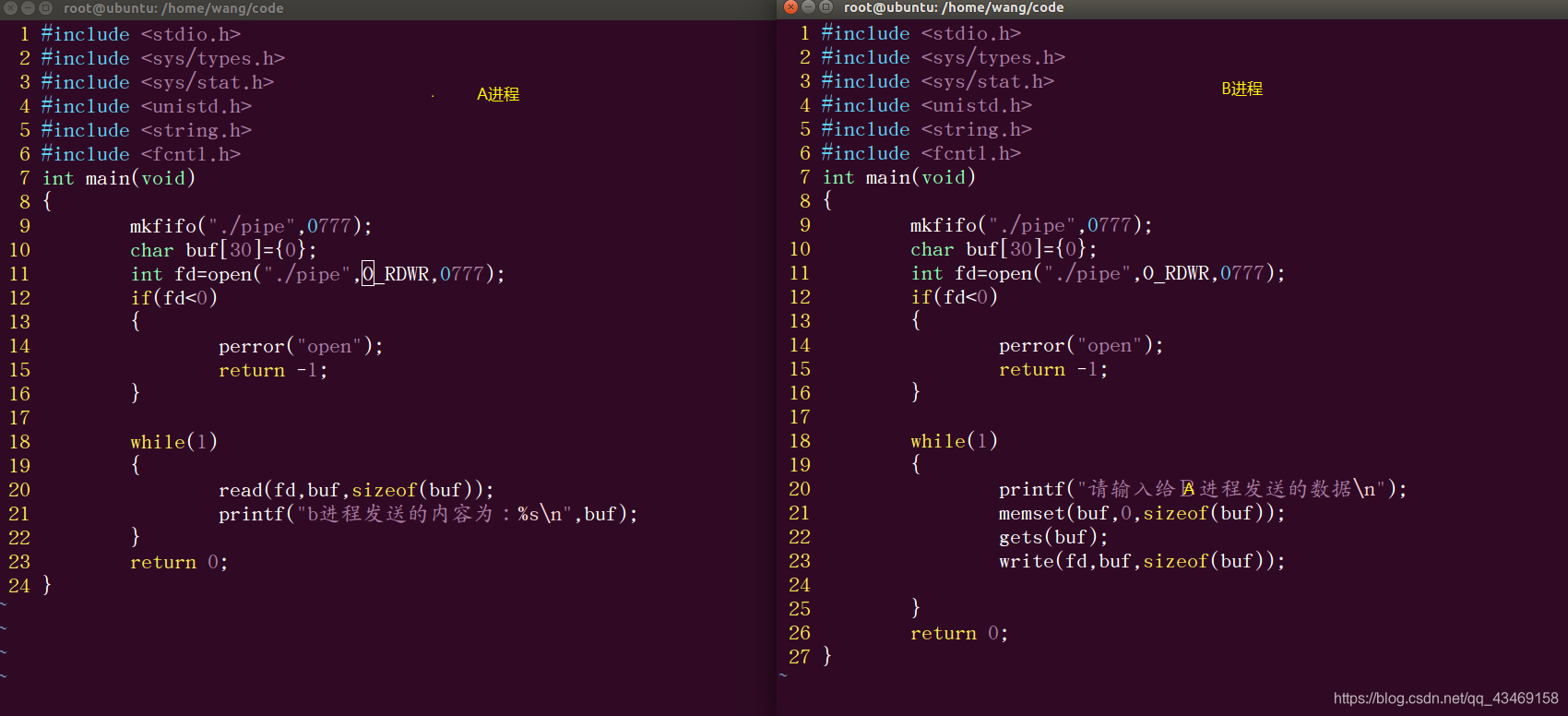The width and height of the screenshot is (1568, 716).
Task: Click line number 27 in right window
Action: point(800,657)
